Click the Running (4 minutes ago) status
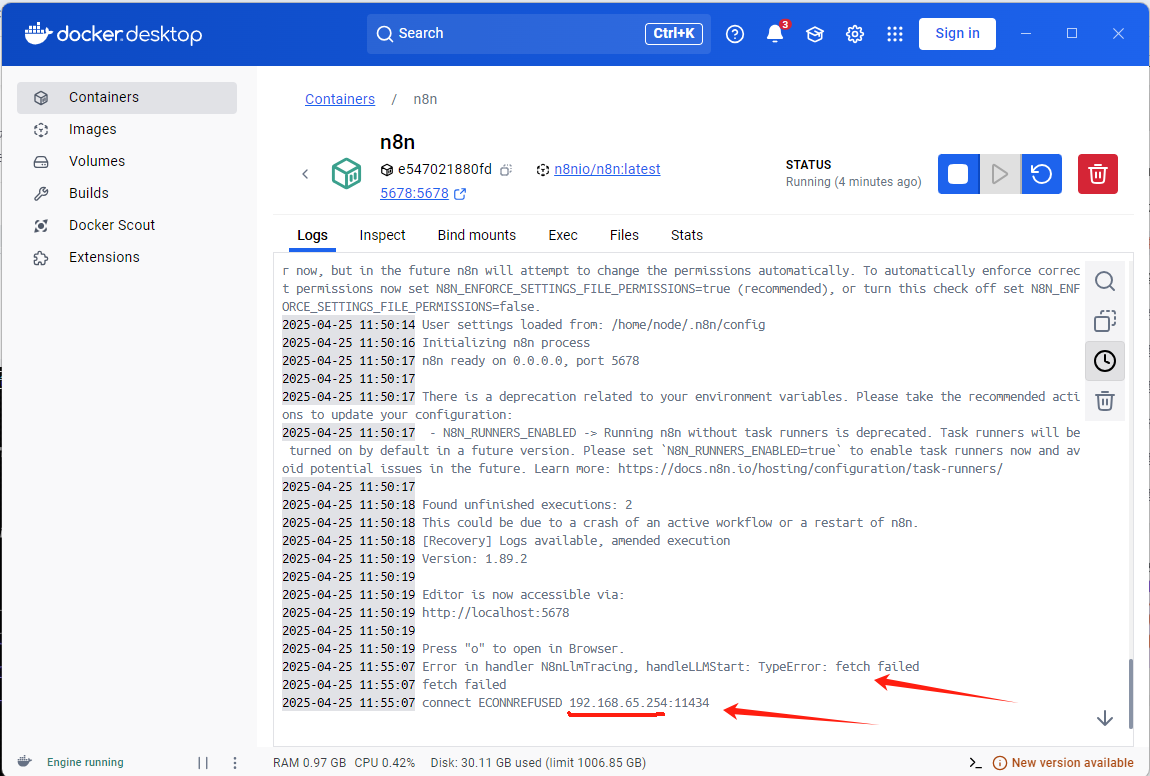 (x=854, y=182)
